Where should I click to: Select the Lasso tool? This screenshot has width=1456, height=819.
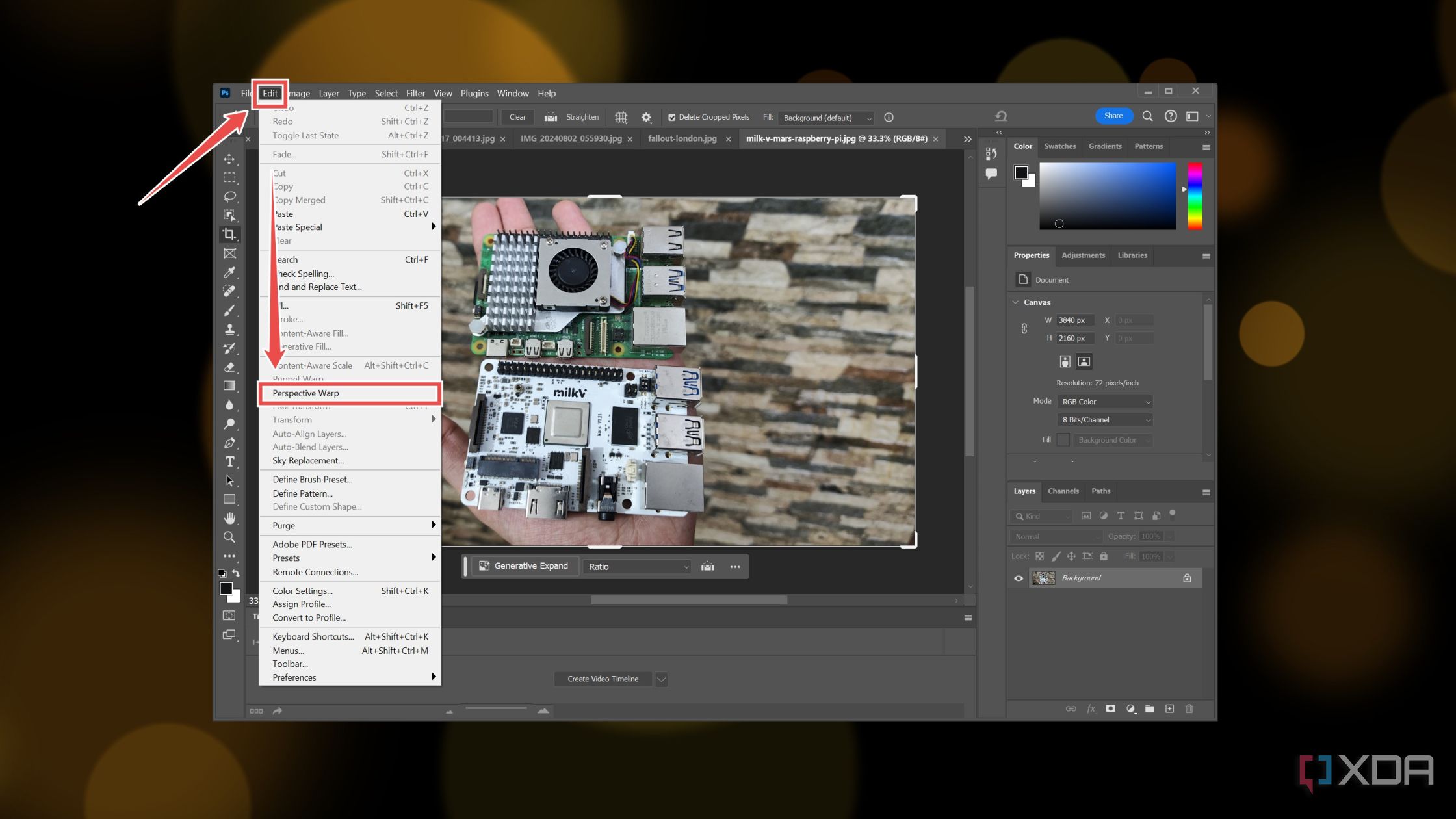click(x=229, y=196)
